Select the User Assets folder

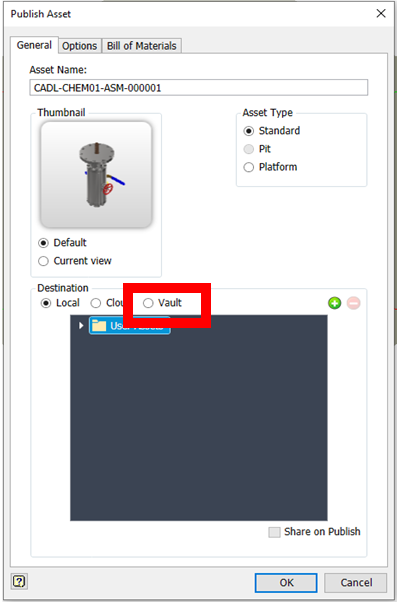(130, 326)
